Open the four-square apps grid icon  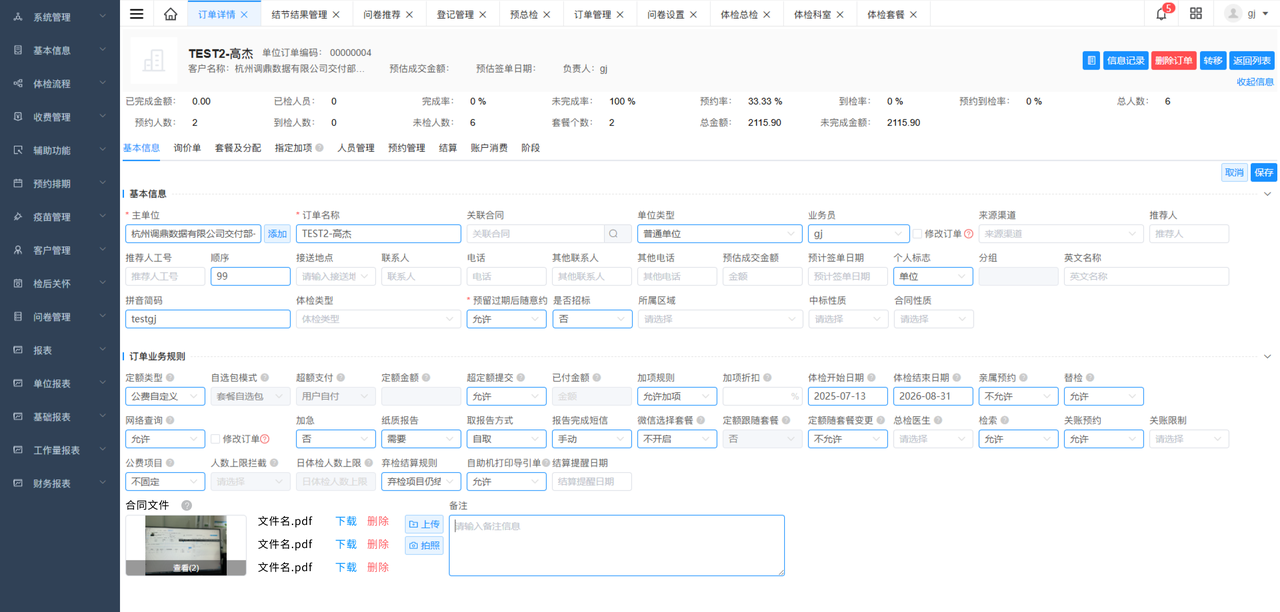[1196, 14]
